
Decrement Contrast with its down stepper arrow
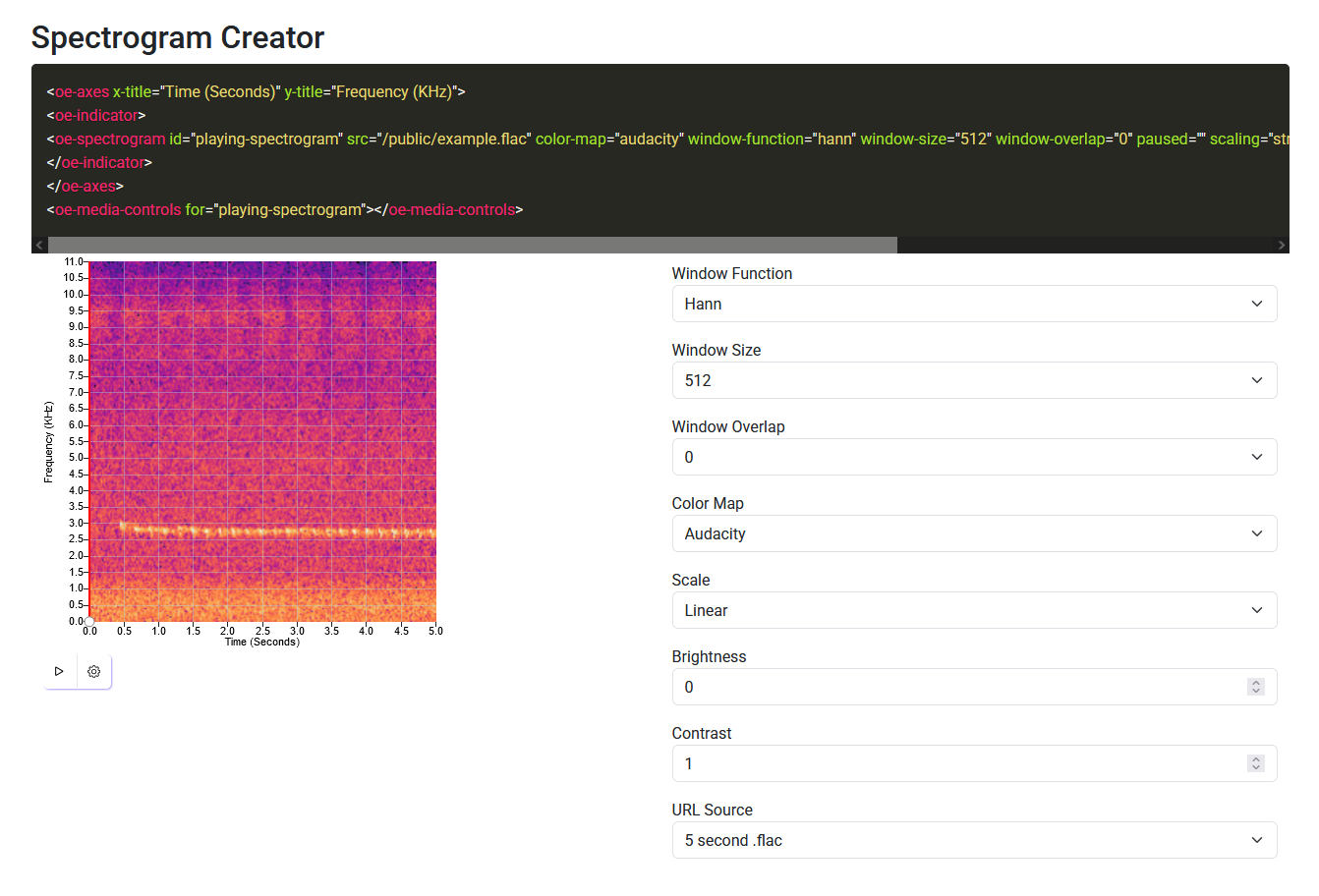(x=1255, y=767)
